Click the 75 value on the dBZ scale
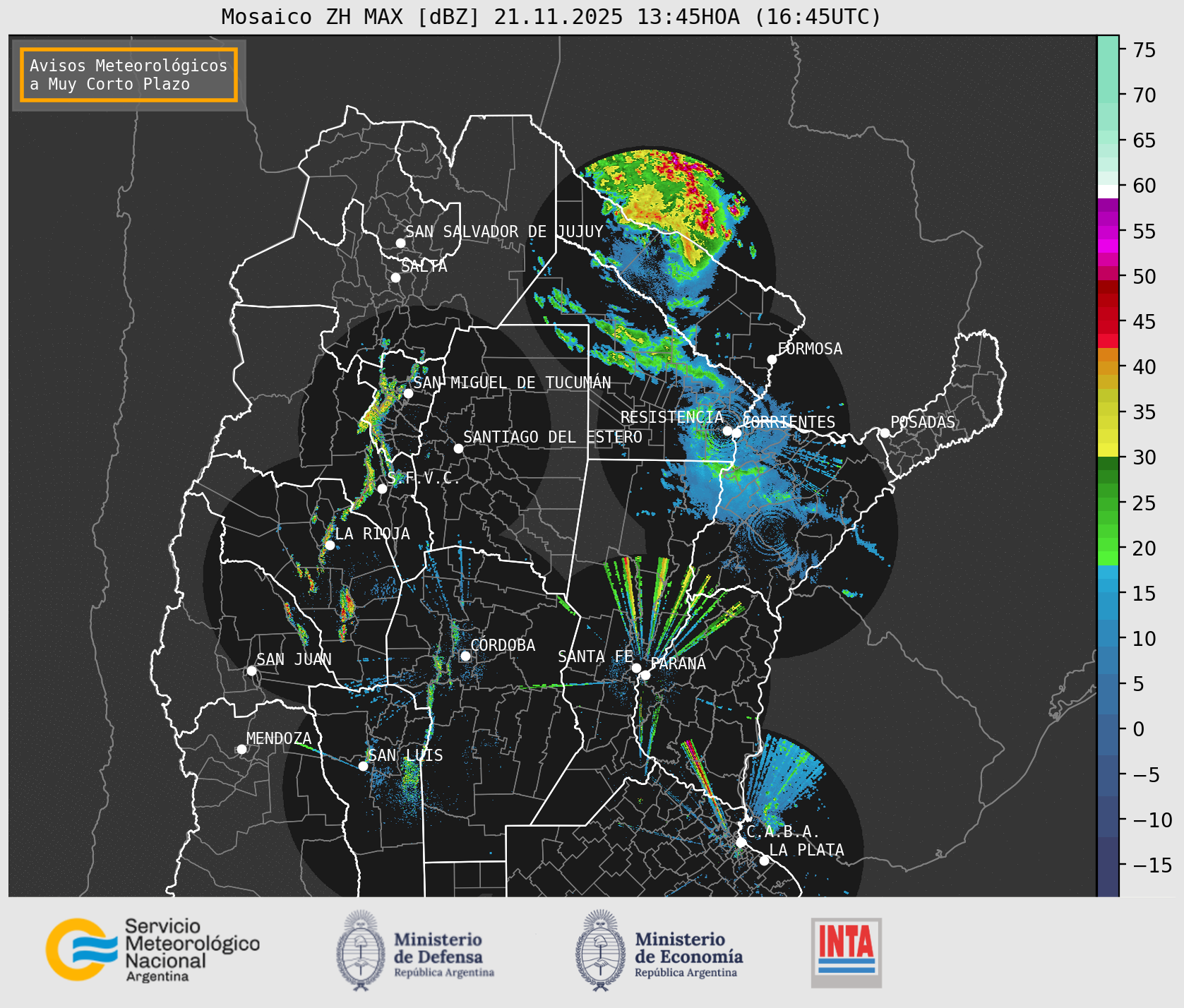This screenshot has width=1184, height=1008. click(x=1144, y=50)
